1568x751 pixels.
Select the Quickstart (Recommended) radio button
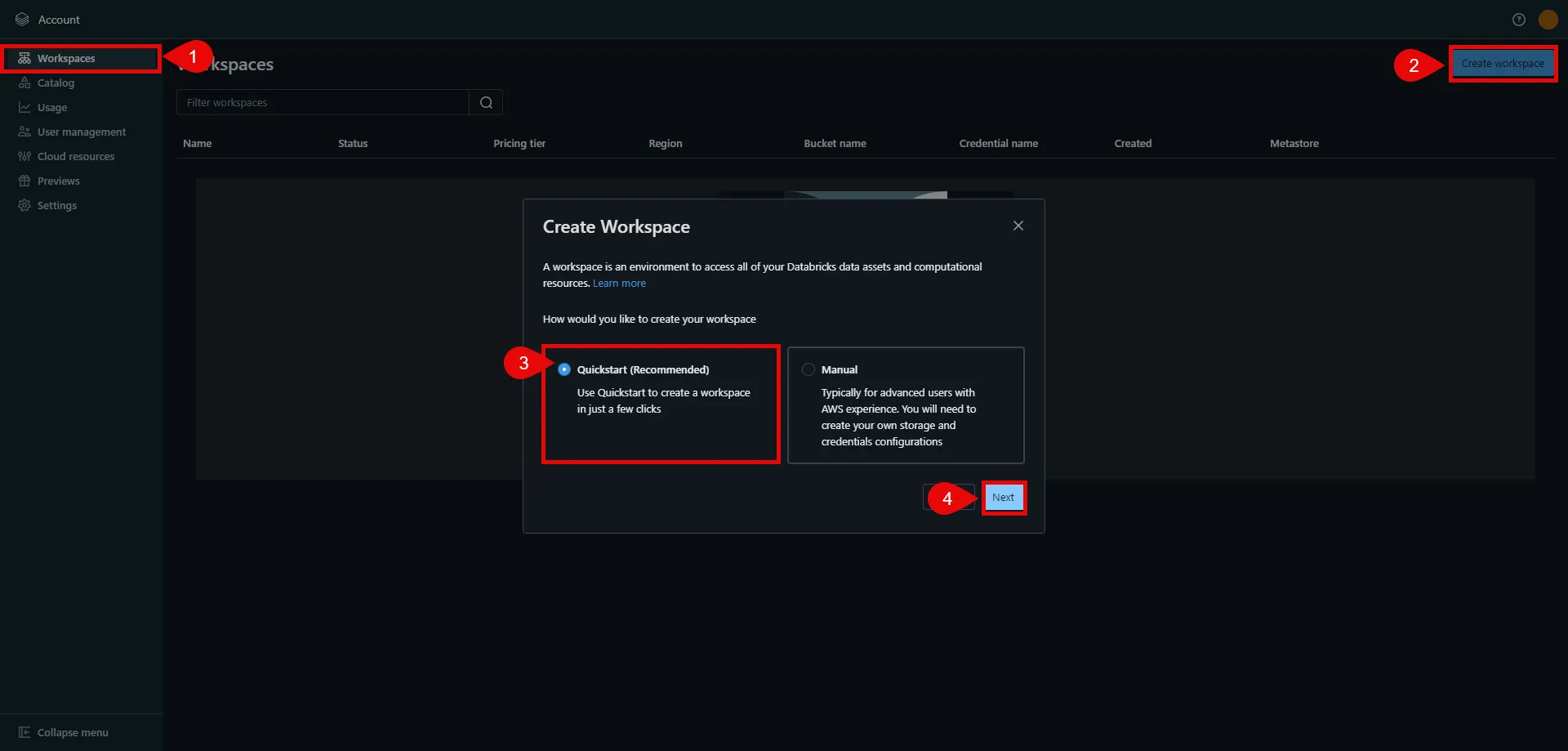point(563,369)
